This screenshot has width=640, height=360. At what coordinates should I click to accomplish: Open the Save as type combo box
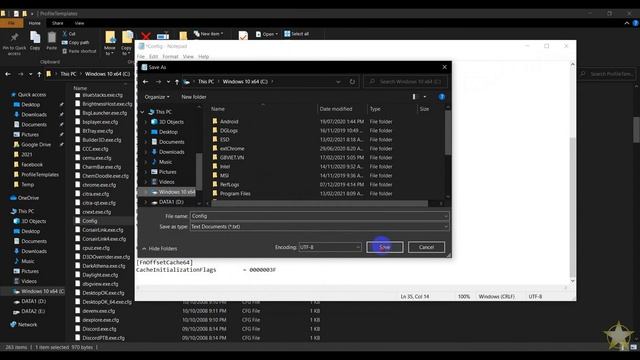tap(320, 227)
